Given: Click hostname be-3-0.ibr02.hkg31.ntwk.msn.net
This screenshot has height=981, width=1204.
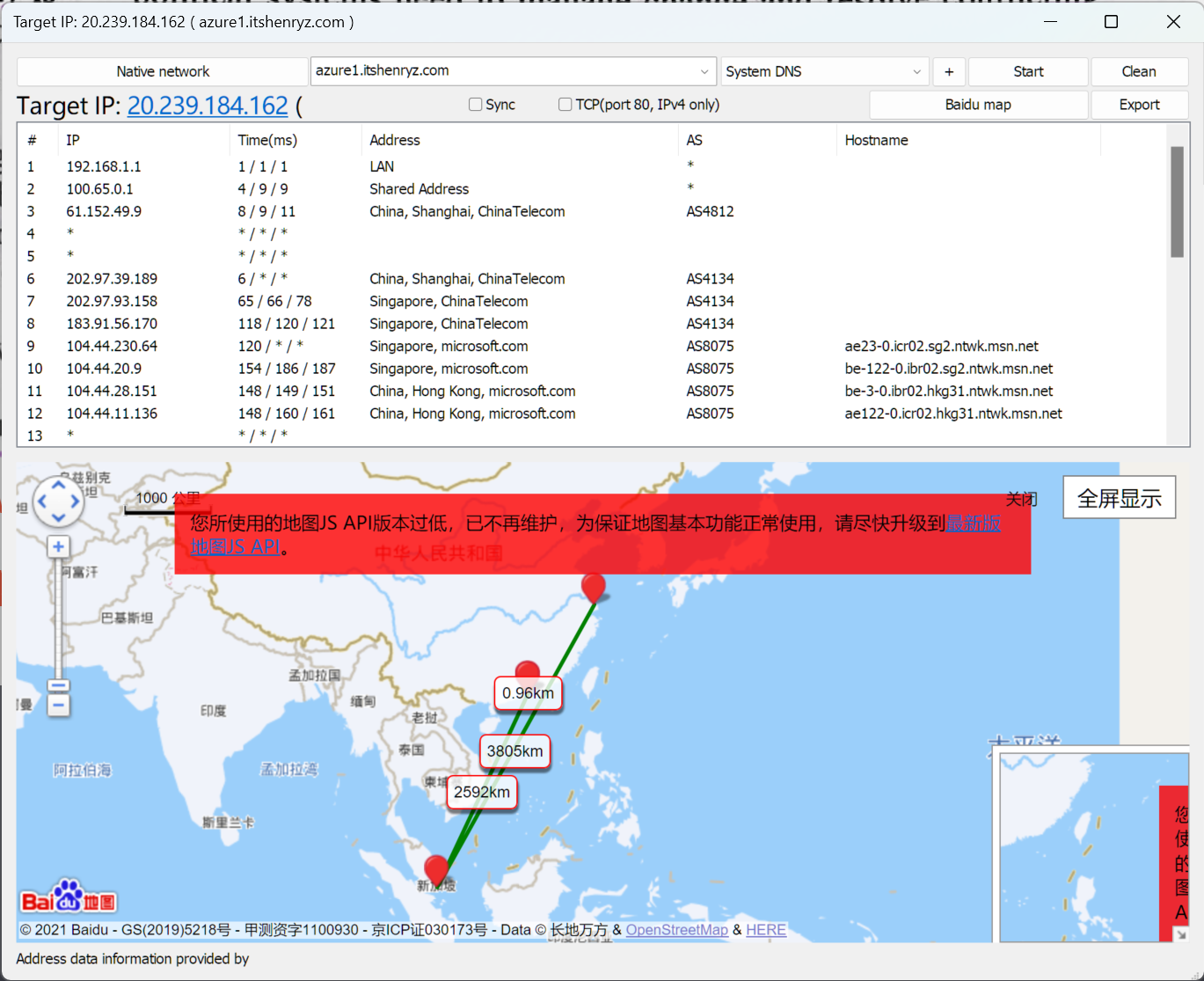Looking at the screenshot, I should (x=949, y=391).
